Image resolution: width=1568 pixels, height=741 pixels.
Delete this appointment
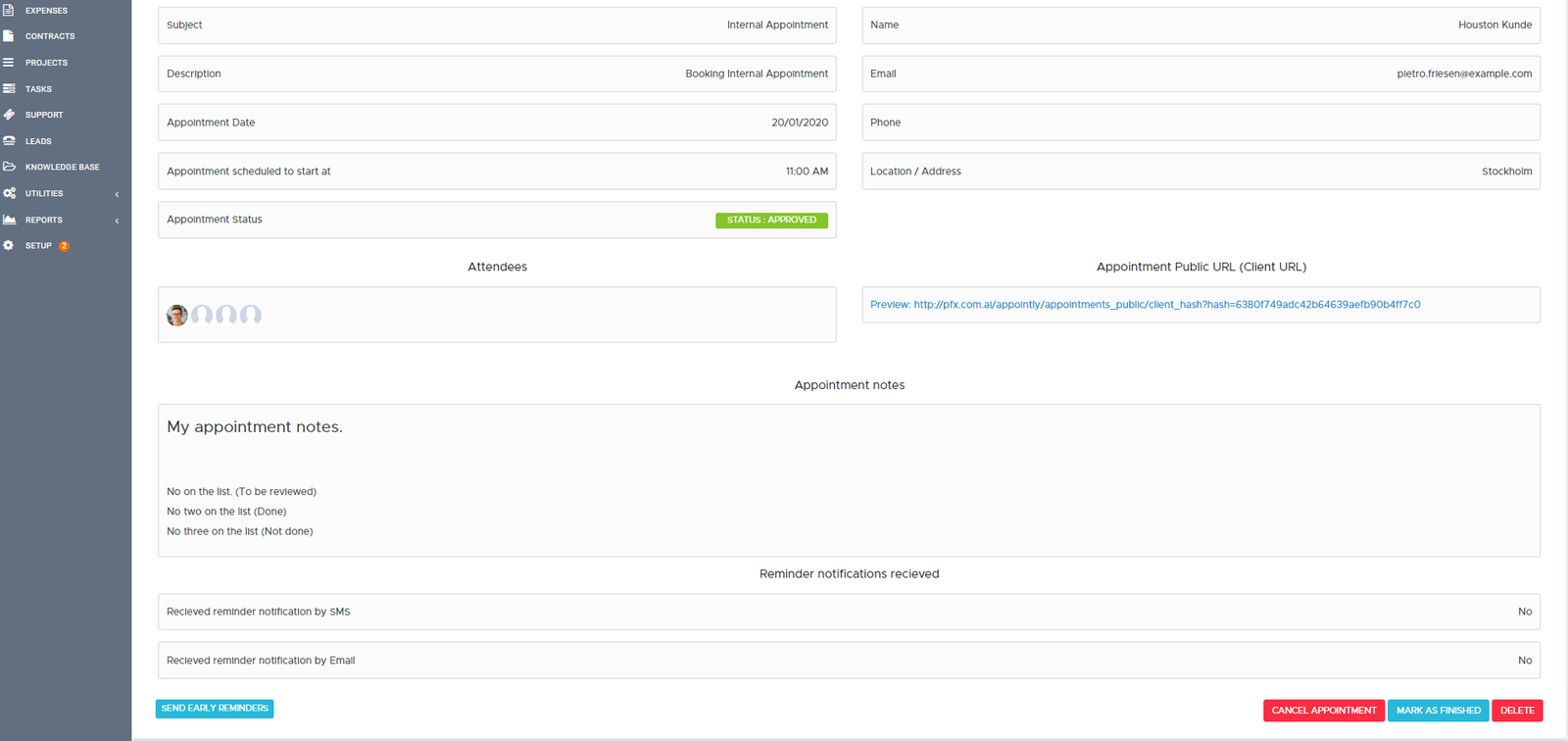tap(1517, 711)
